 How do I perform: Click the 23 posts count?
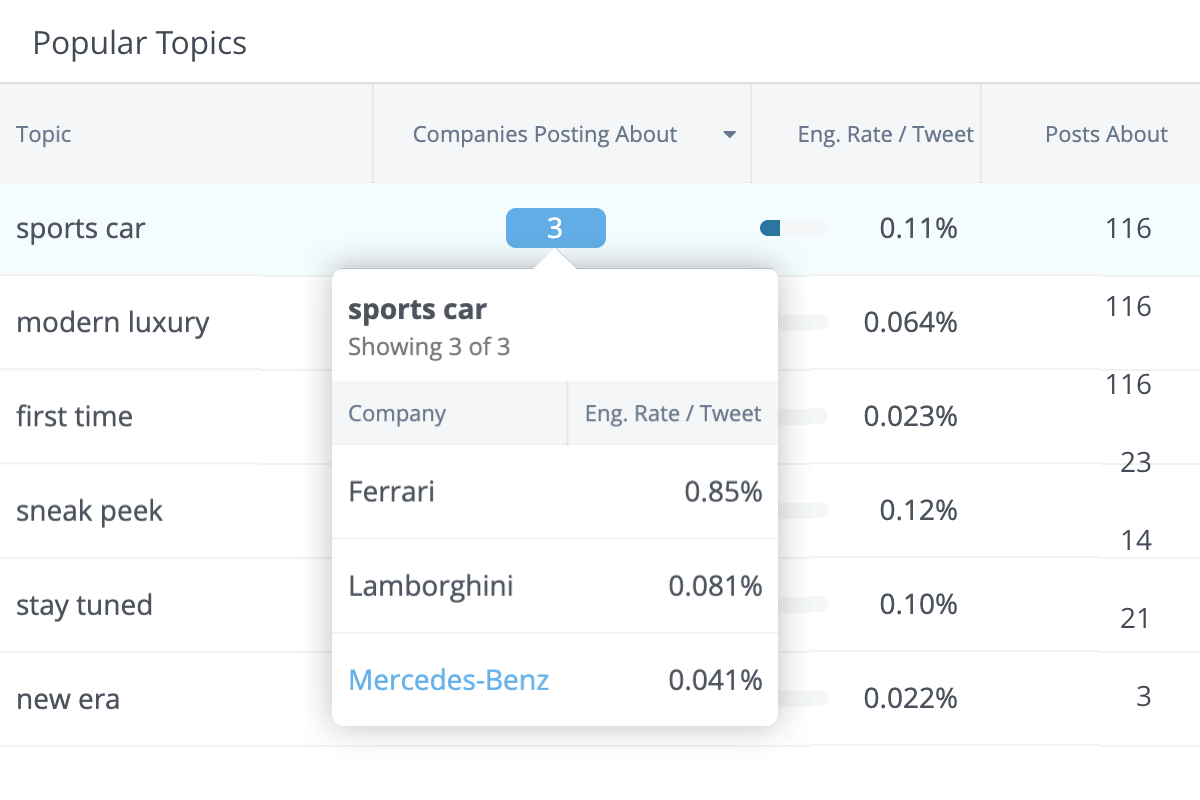pos(1136,463)
